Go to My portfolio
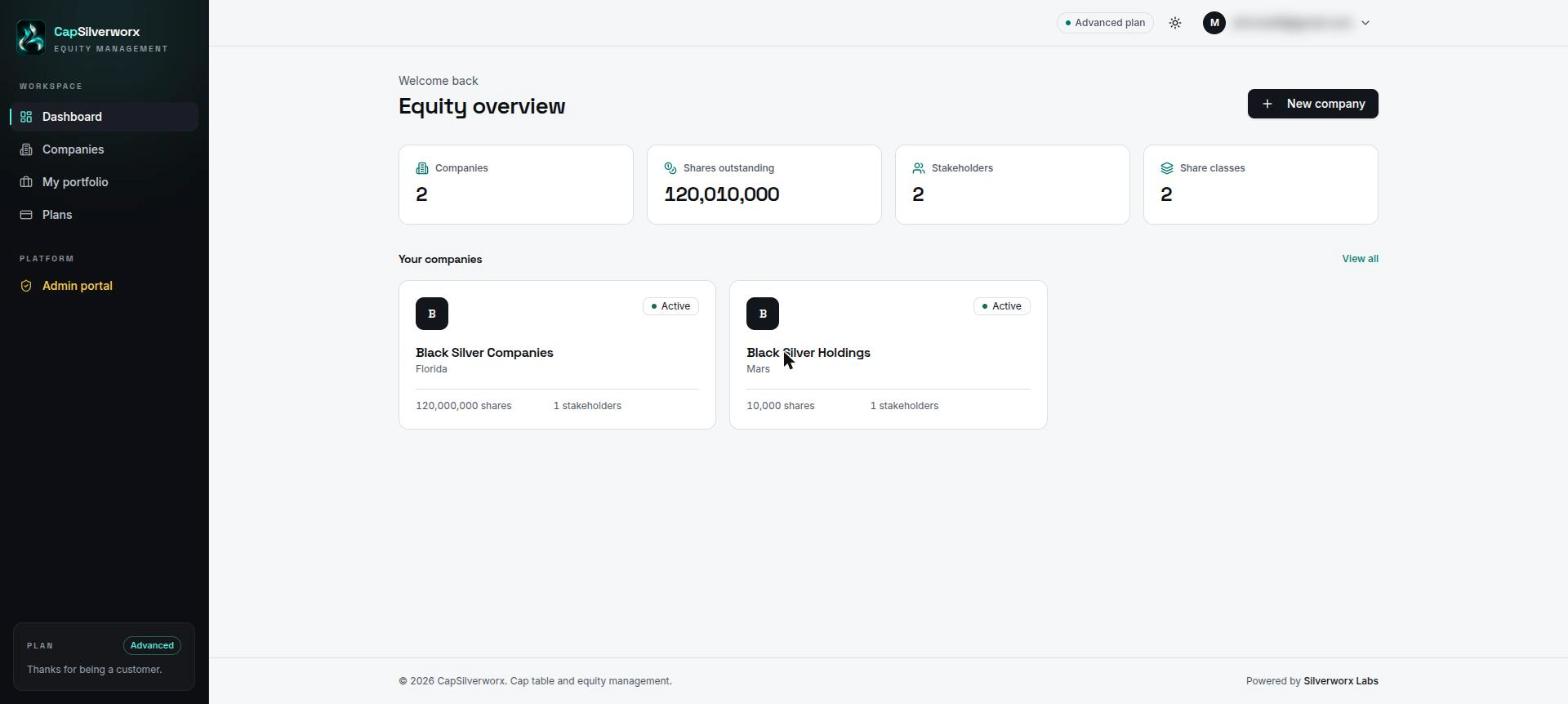1568x704 pixels. coord(104,182)
